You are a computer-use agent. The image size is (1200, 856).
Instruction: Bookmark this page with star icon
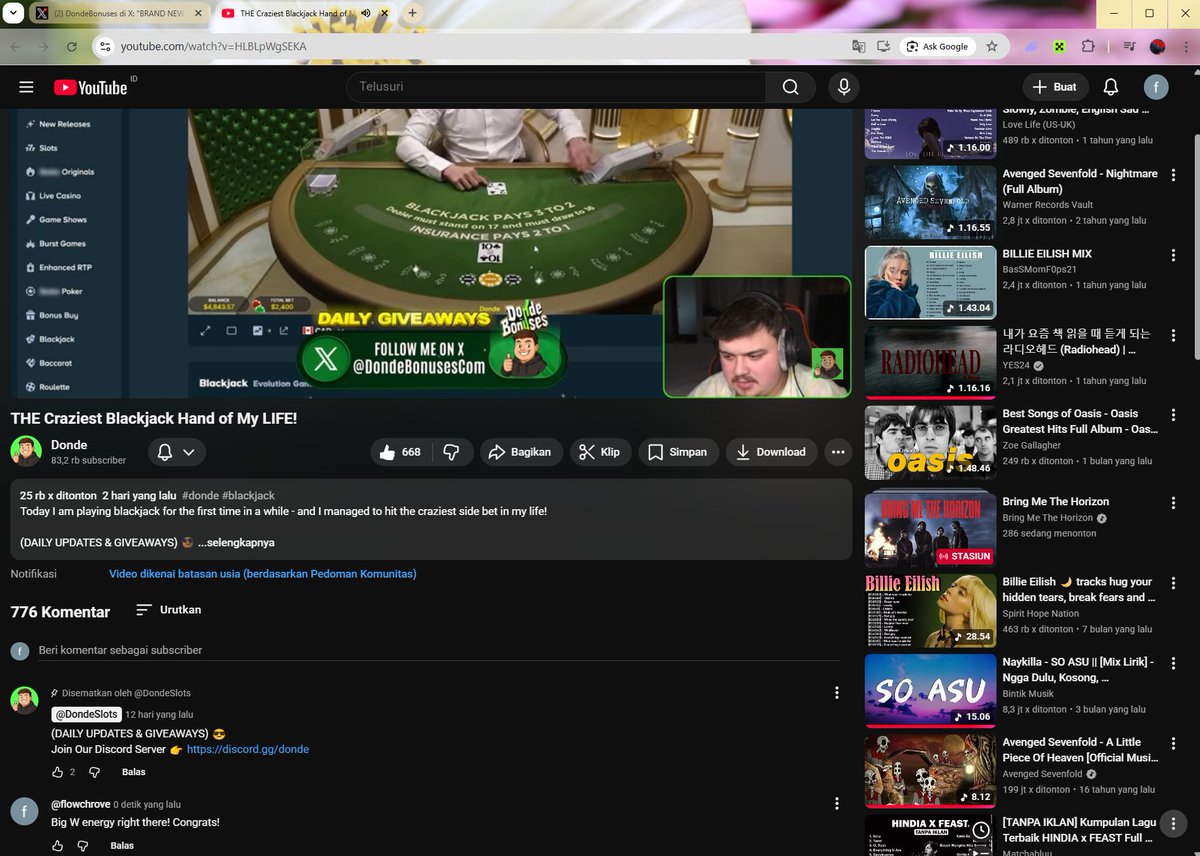[992, 46]
